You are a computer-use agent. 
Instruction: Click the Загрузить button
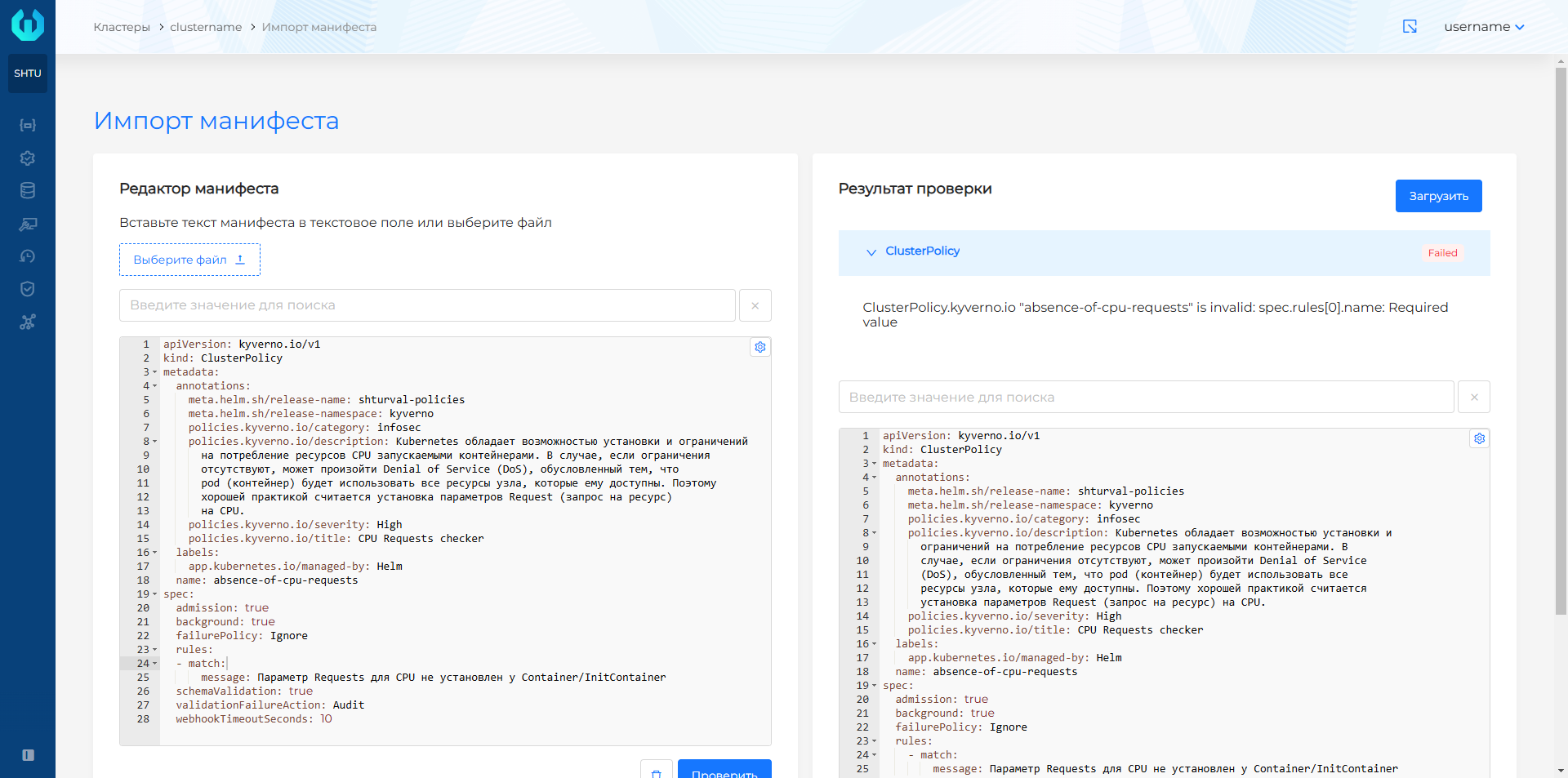[1438, 196]
